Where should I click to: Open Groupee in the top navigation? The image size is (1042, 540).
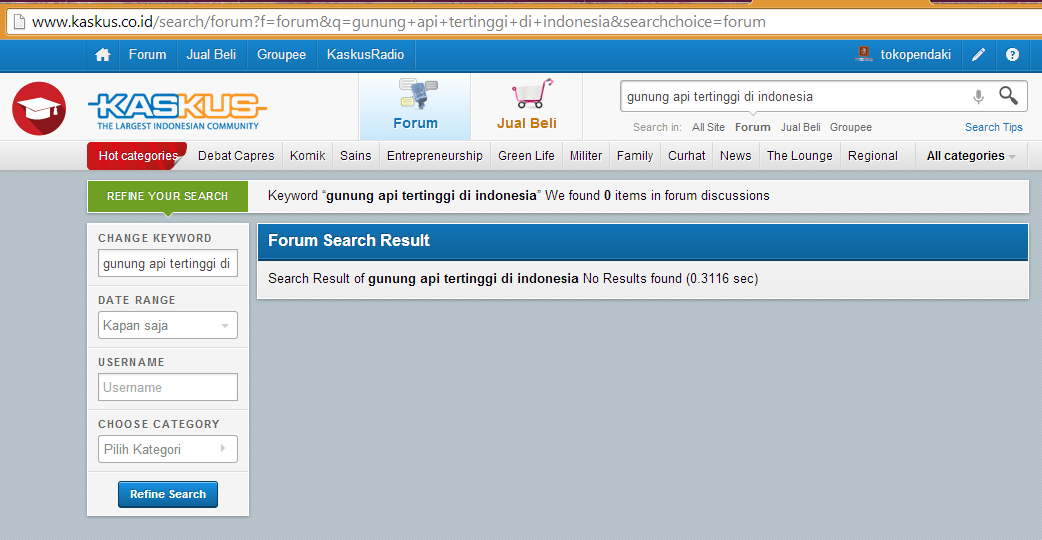click(282, 54)
